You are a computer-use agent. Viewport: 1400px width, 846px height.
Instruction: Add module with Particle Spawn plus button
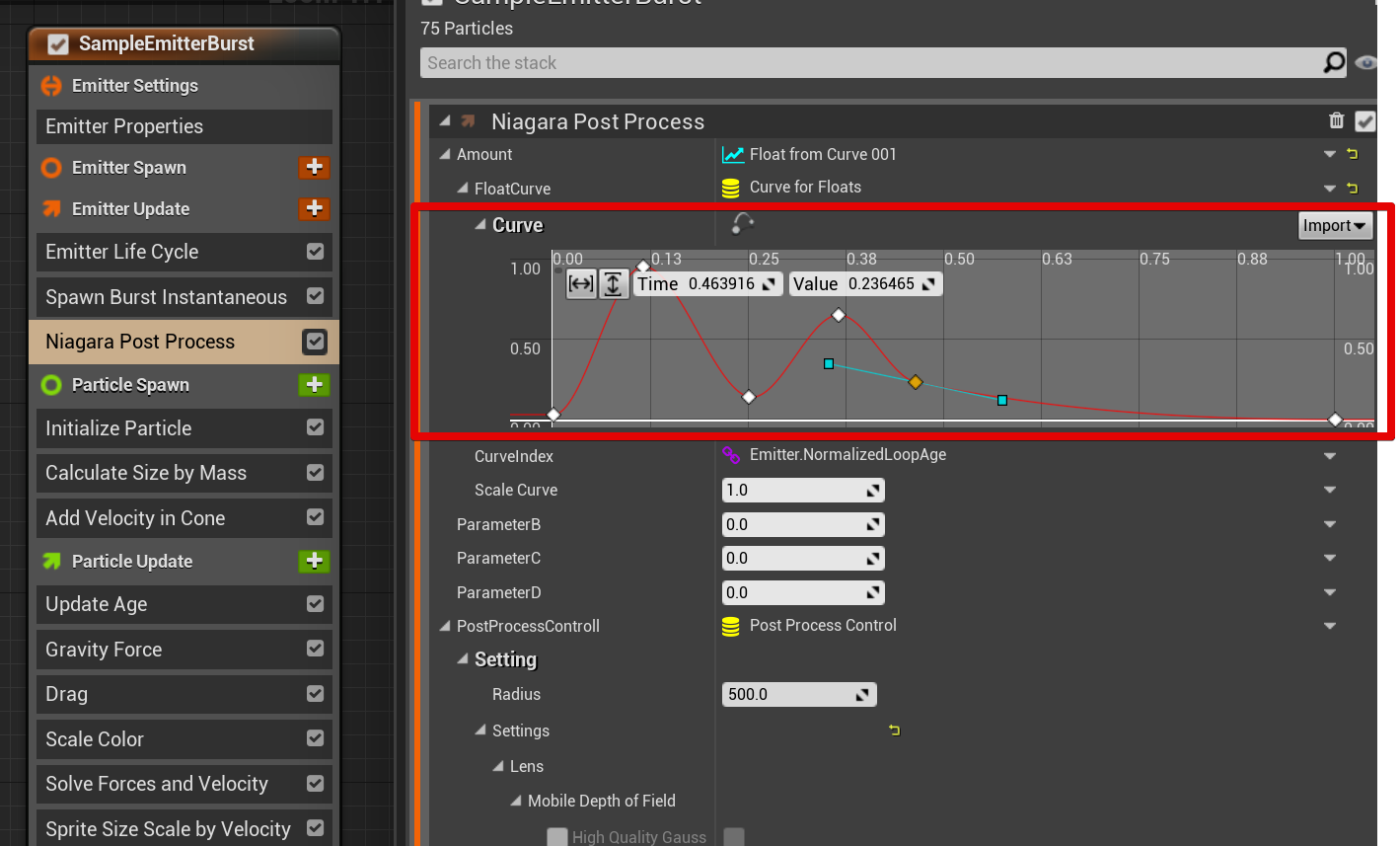click(315, 385)
